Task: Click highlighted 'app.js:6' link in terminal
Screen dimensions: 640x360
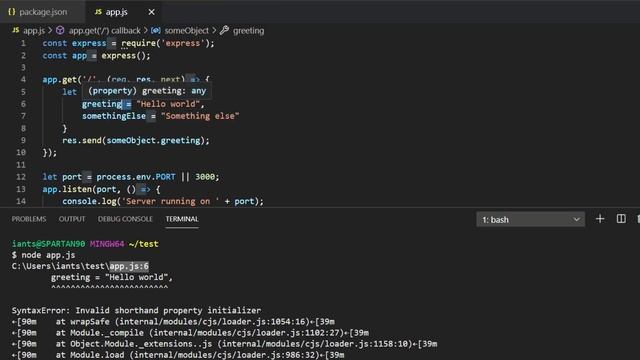Action: 129,266
